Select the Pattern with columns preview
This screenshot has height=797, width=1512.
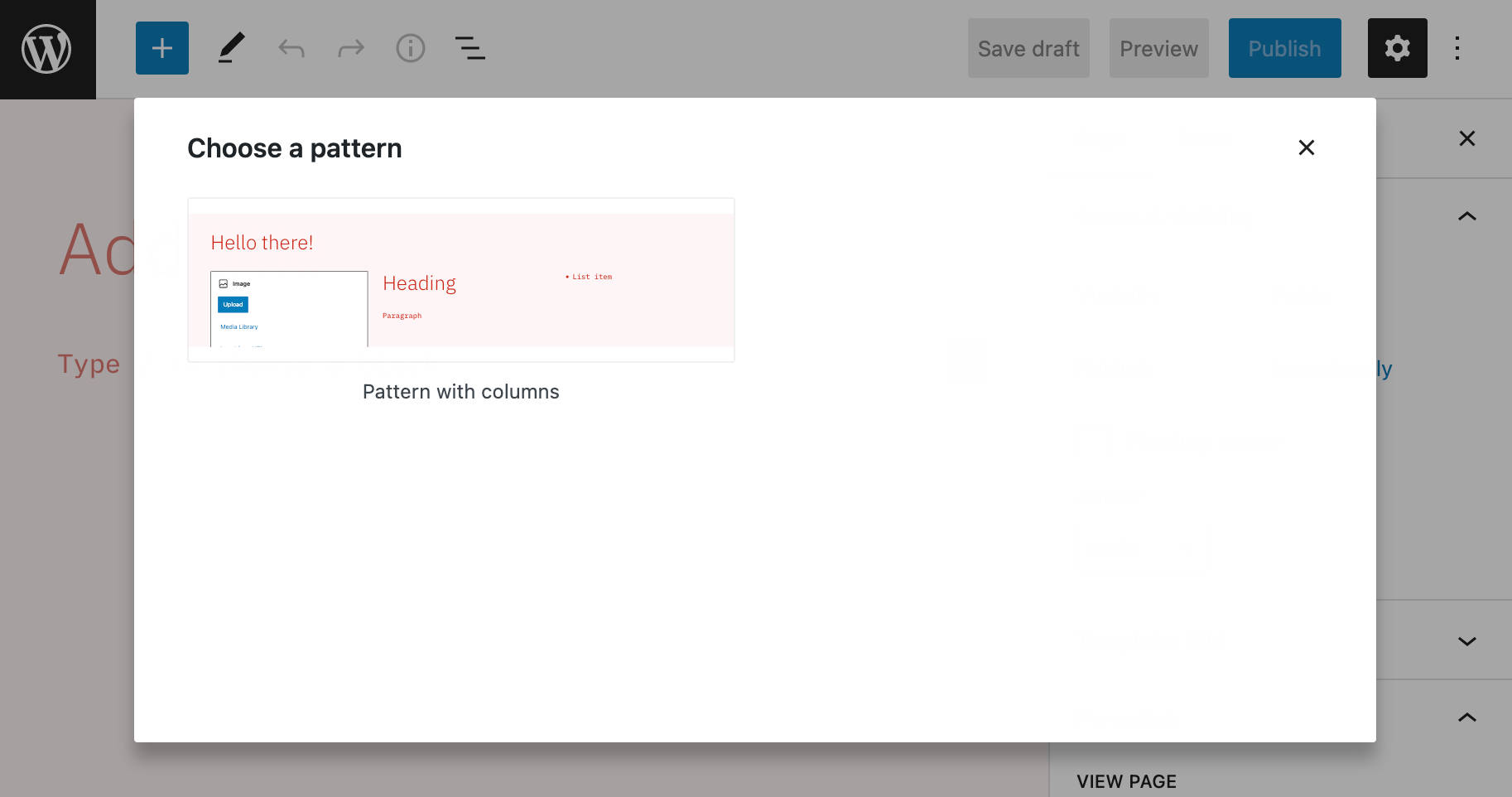coord(461,279)
